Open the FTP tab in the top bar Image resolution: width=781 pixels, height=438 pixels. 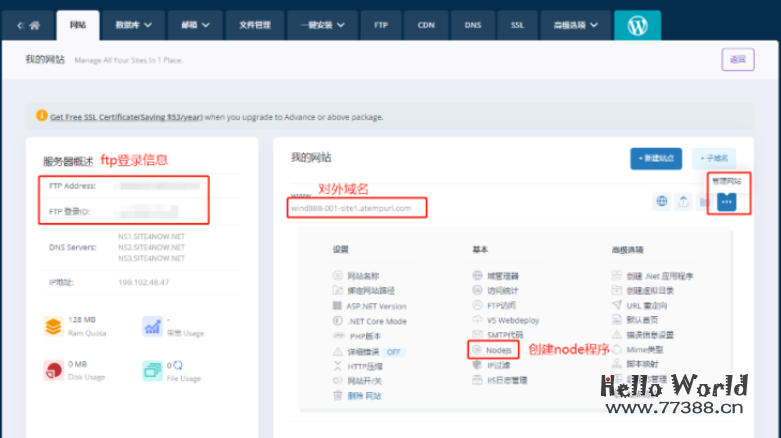pyautogui.click(x=381, y=25)
